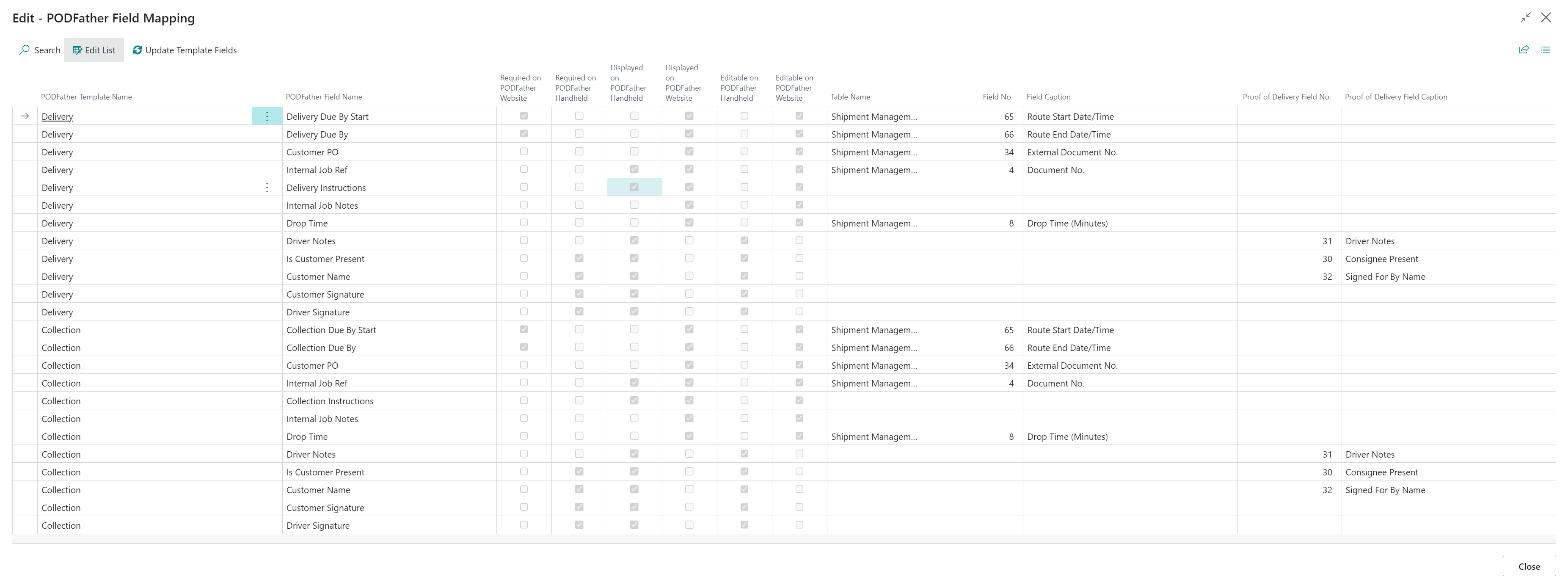Toggle the Edit List button
1568x588 pixels.
point(94,50)
